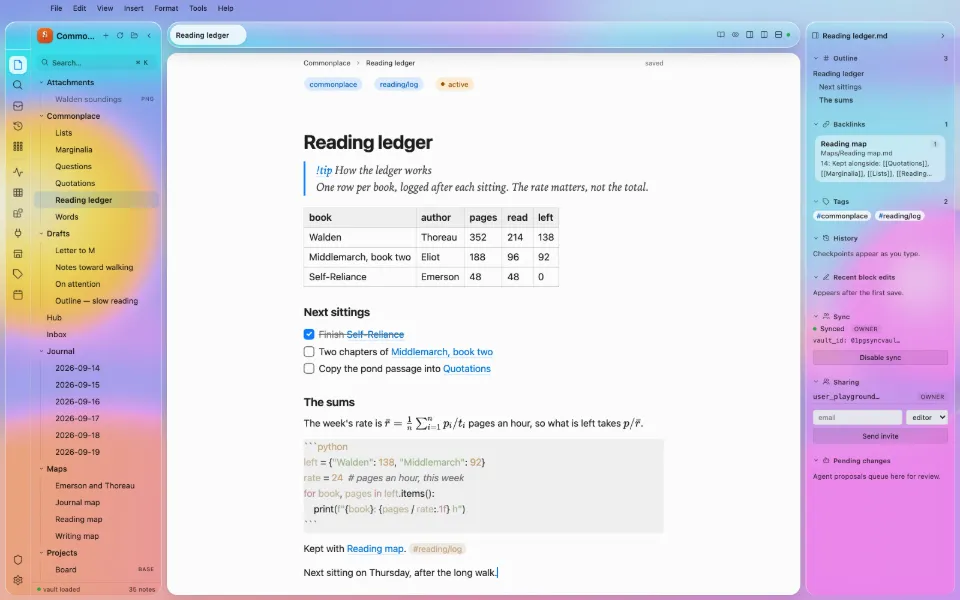Open the table icon in activity bar
Viewport: 960px width, 600px height.
click(18, 193)
